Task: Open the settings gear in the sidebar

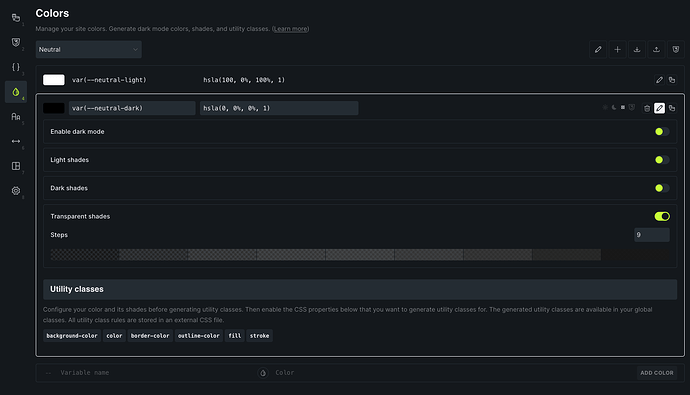Action: click(16, 190)
